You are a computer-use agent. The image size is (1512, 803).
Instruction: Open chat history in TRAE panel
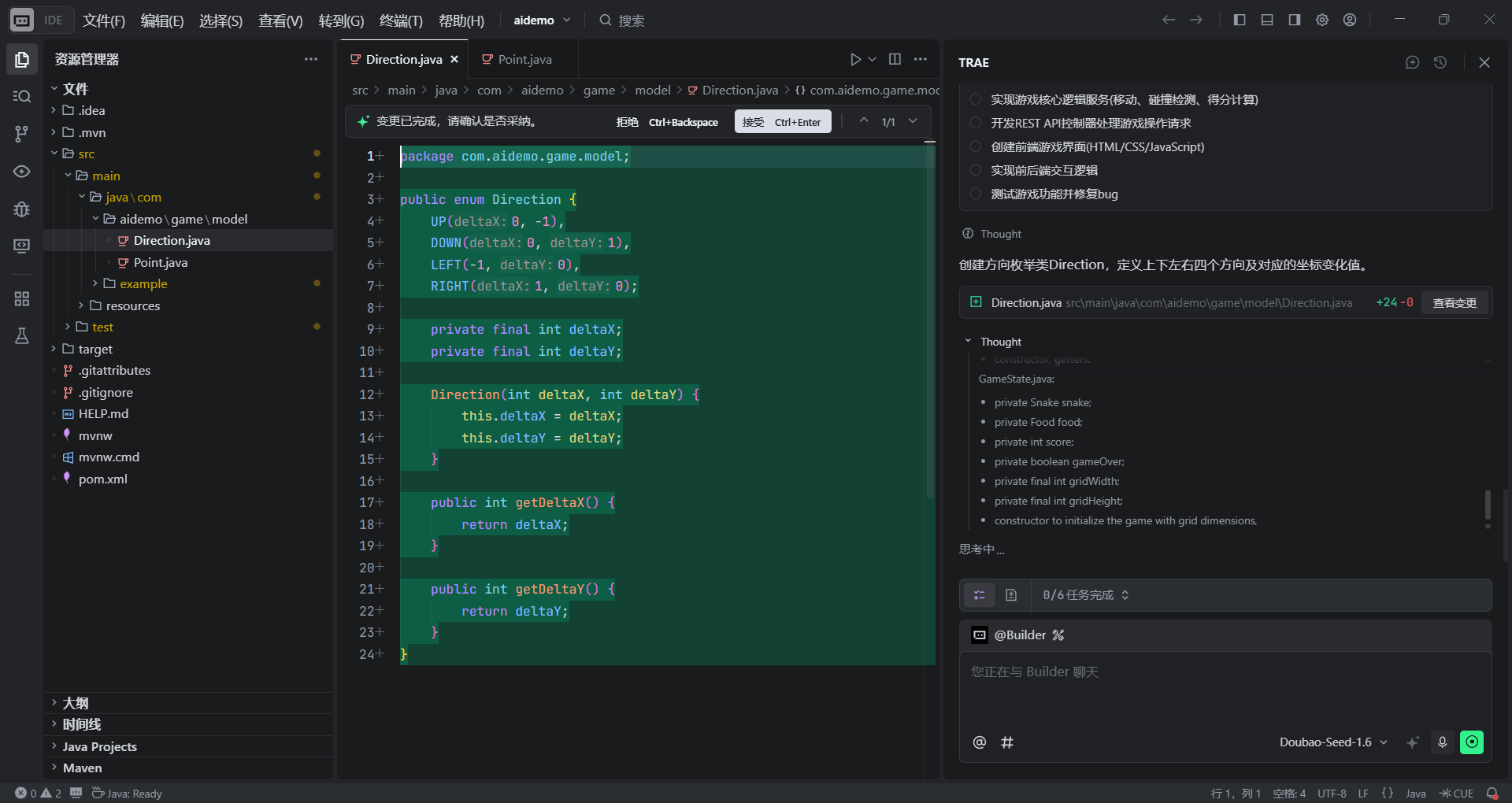pyautogui.click(x=1440, y=62)
